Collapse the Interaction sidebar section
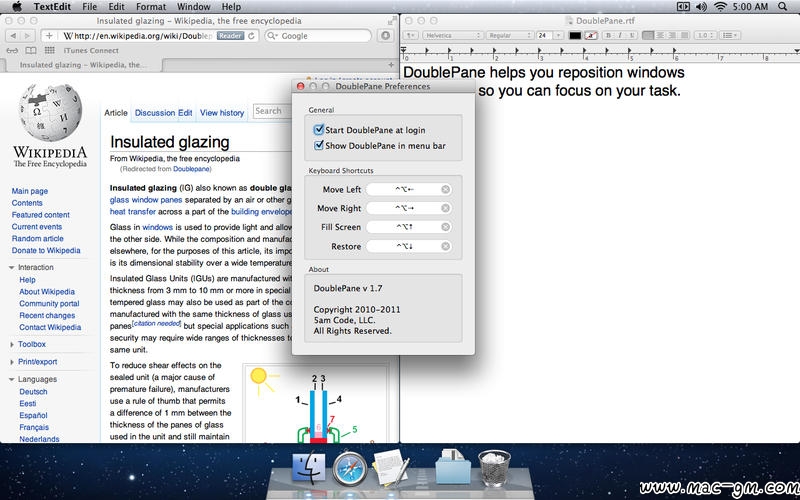Image resolution: width=800 pixels, height=500 pixels. pos(12,267)
